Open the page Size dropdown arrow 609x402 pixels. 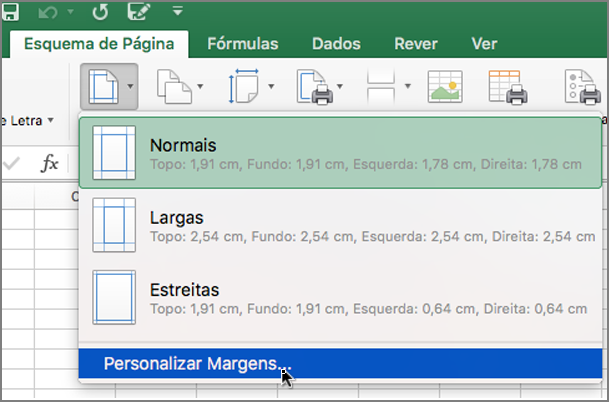click(271, 86)
